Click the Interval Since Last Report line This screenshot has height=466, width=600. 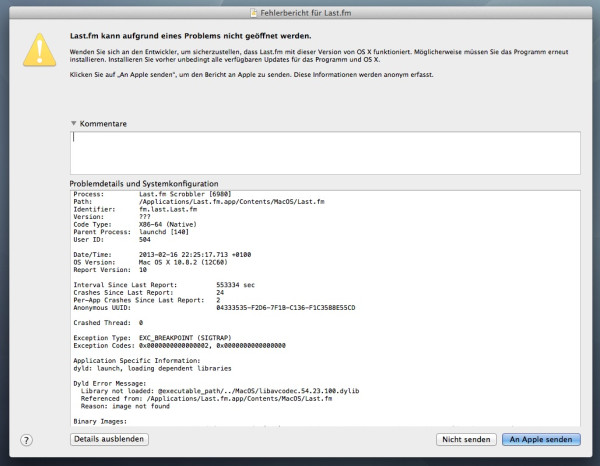coord(164,285)
